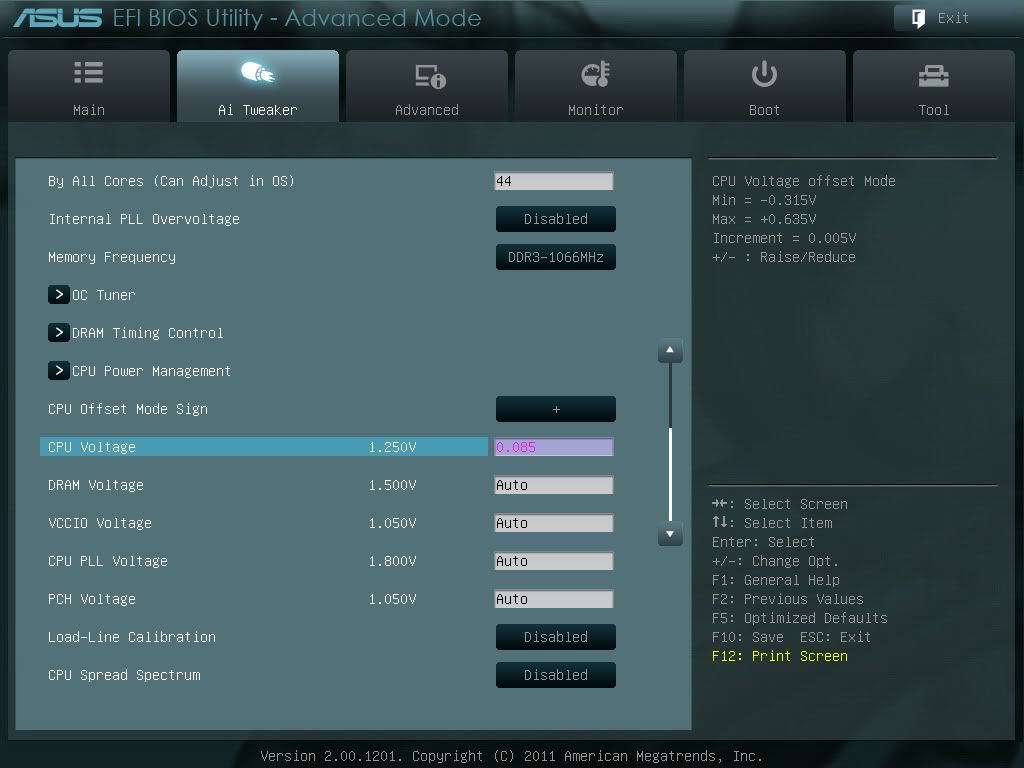
Task: Select the Internal PLL Overvoltage label
Action: tap(144, 219)
